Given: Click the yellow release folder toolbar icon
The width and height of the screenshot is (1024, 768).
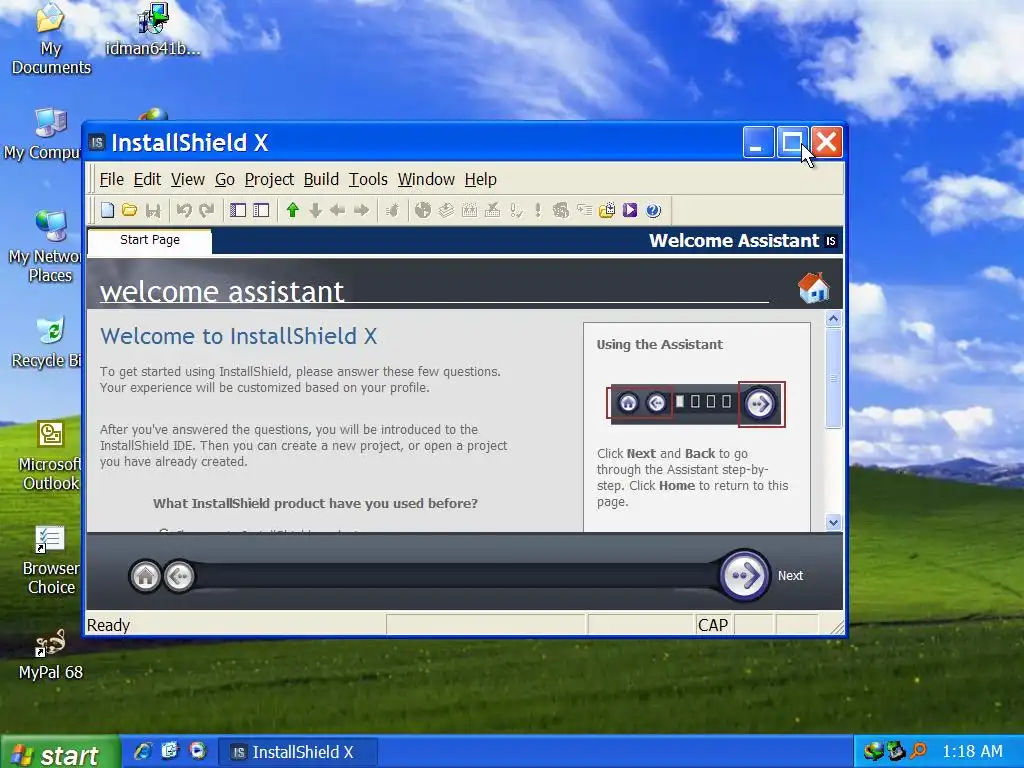Looking at the screenshot, I should (x=607, y=210).
